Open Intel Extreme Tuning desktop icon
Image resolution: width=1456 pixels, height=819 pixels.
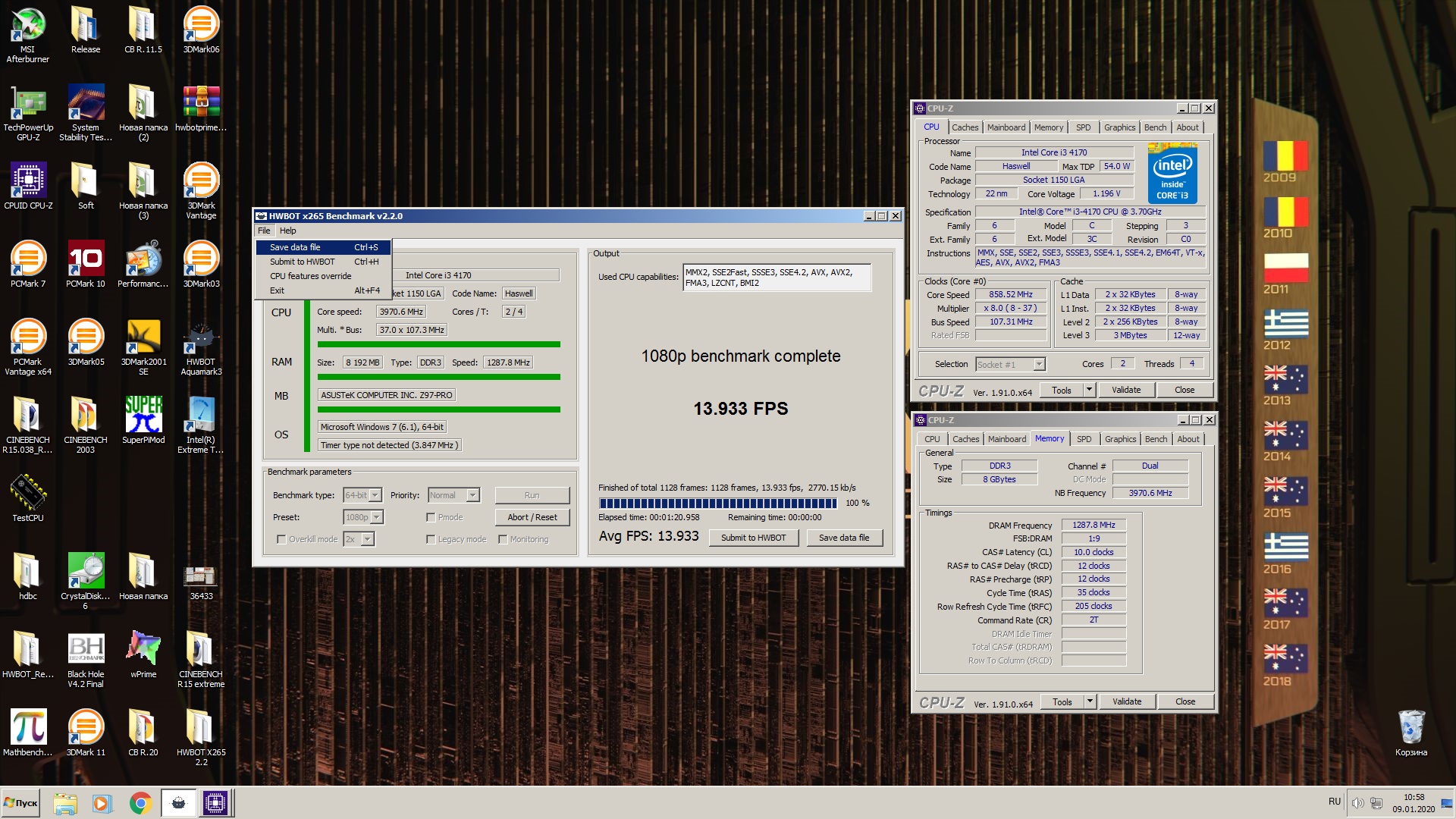tap(201, 425)
